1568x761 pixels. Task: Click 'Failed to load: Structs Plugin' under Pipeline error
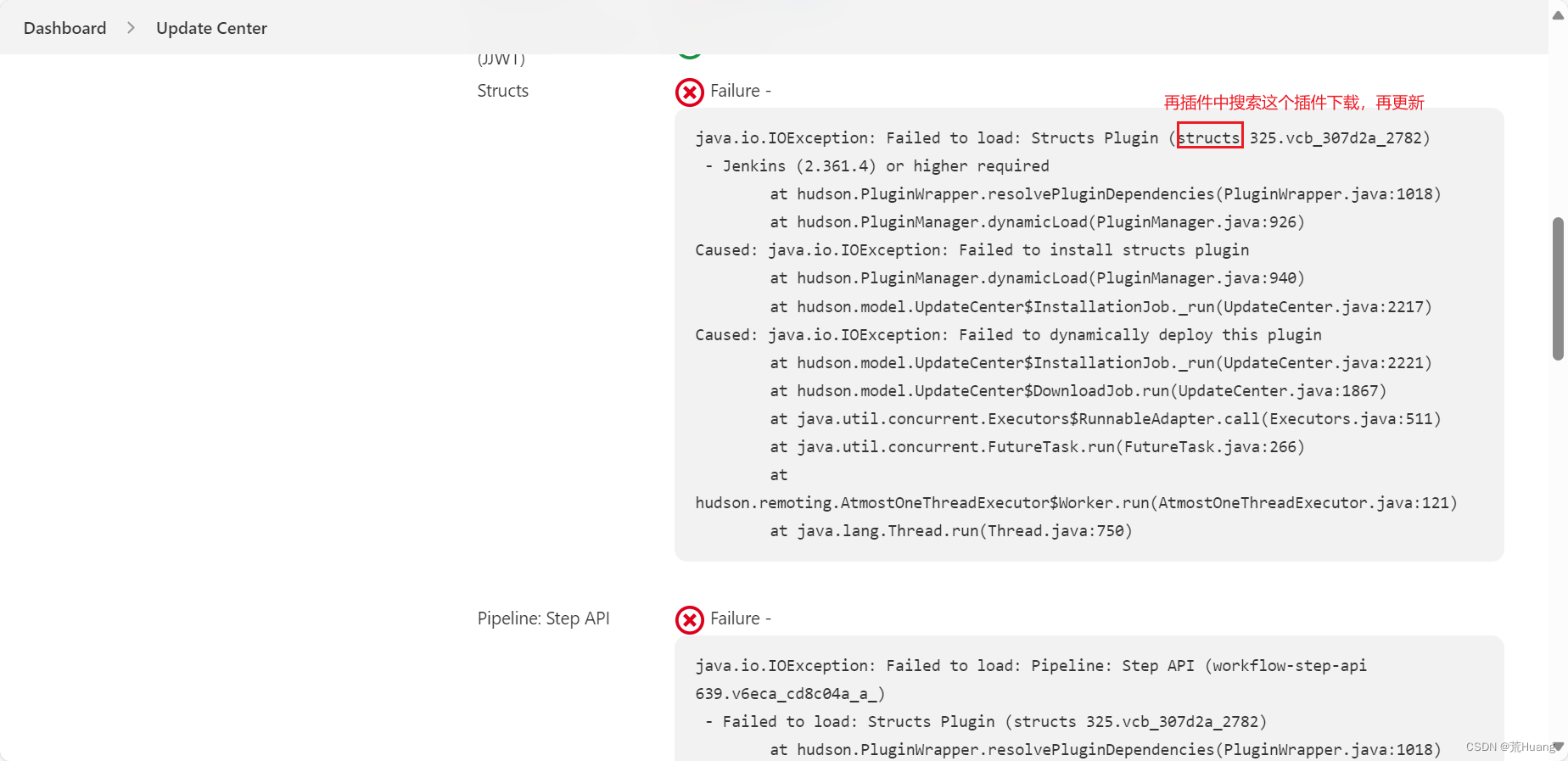[986, 722]
